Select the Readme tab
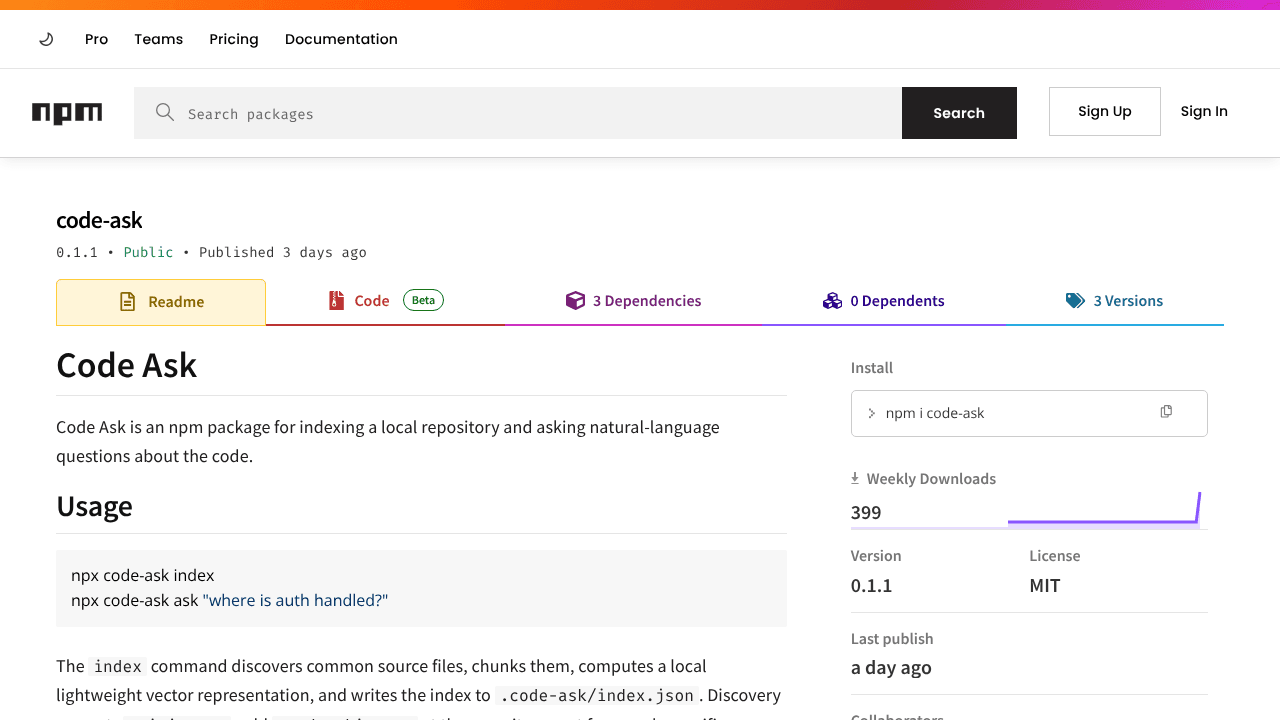Viewport: 1280px width, 720px height. click(x=161, y=302)
